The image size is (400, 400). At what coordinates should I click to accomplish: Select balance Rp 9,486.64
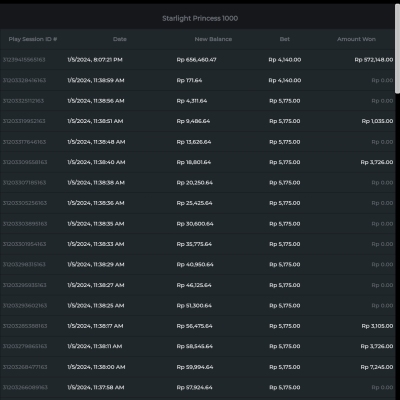[x=193, y=121]
